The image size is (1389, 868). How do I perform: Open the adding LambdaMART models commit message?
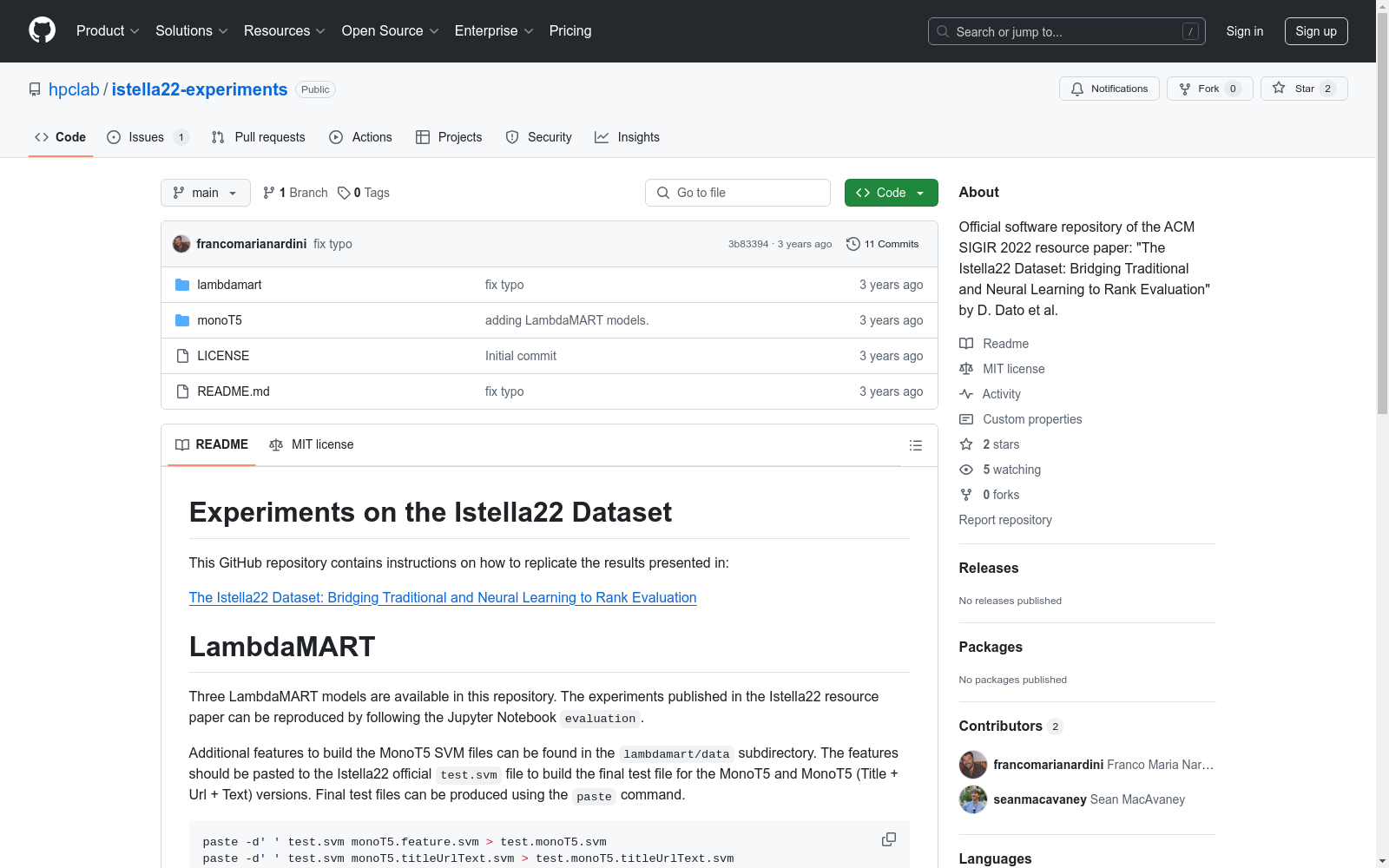(x=567, y=320)
